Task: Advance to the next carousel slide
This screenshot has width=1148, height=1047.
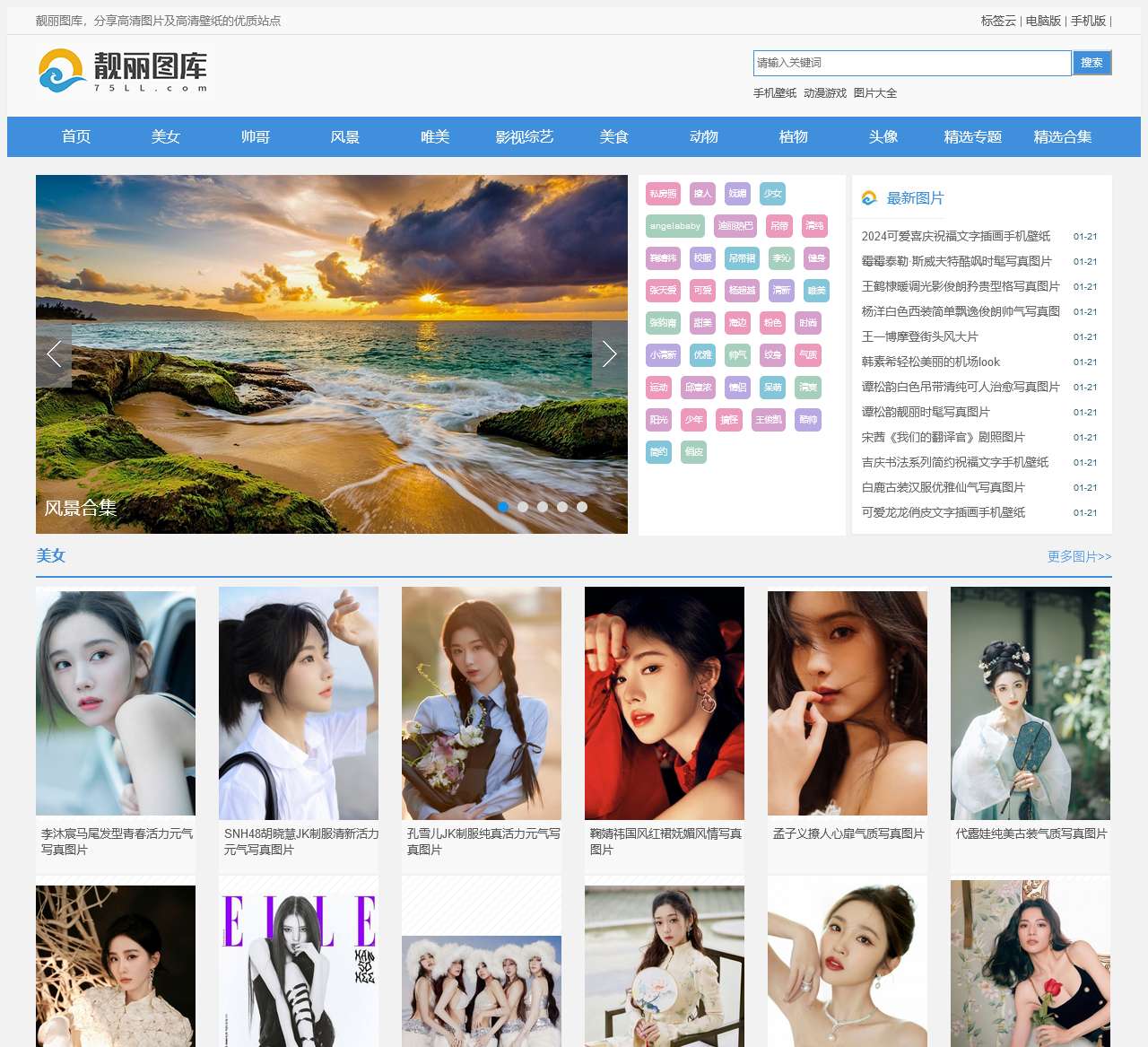Action: click(610, 354)
